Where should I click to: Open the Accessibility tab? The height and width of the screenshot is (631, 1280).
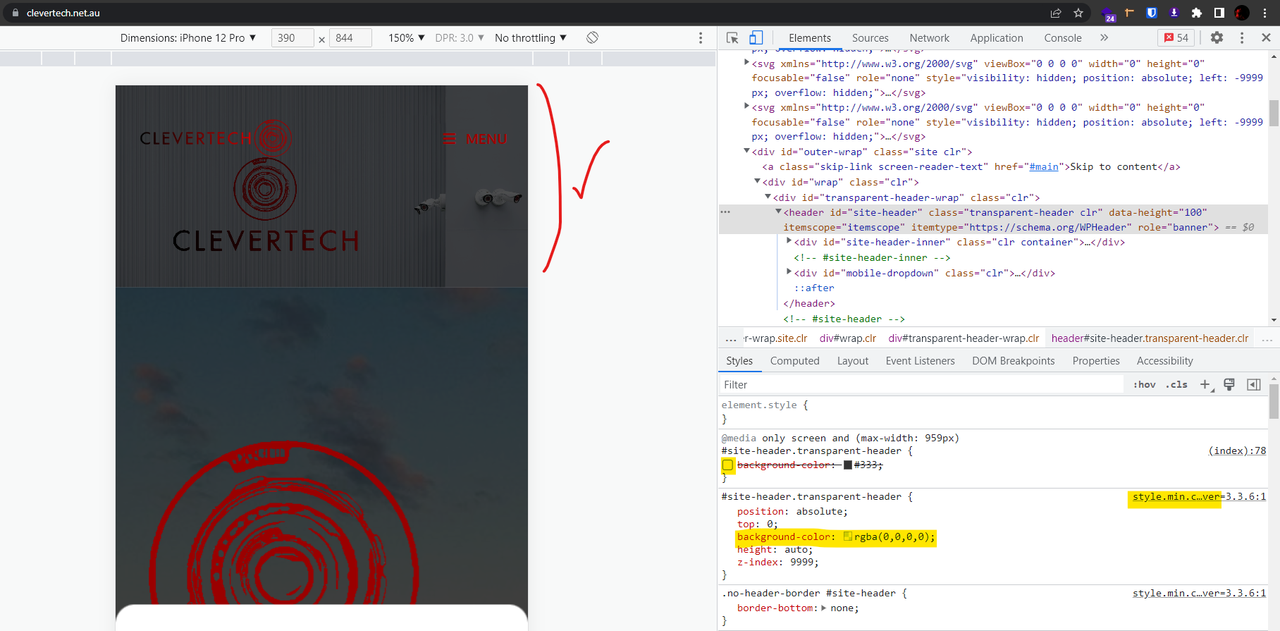1164,361
